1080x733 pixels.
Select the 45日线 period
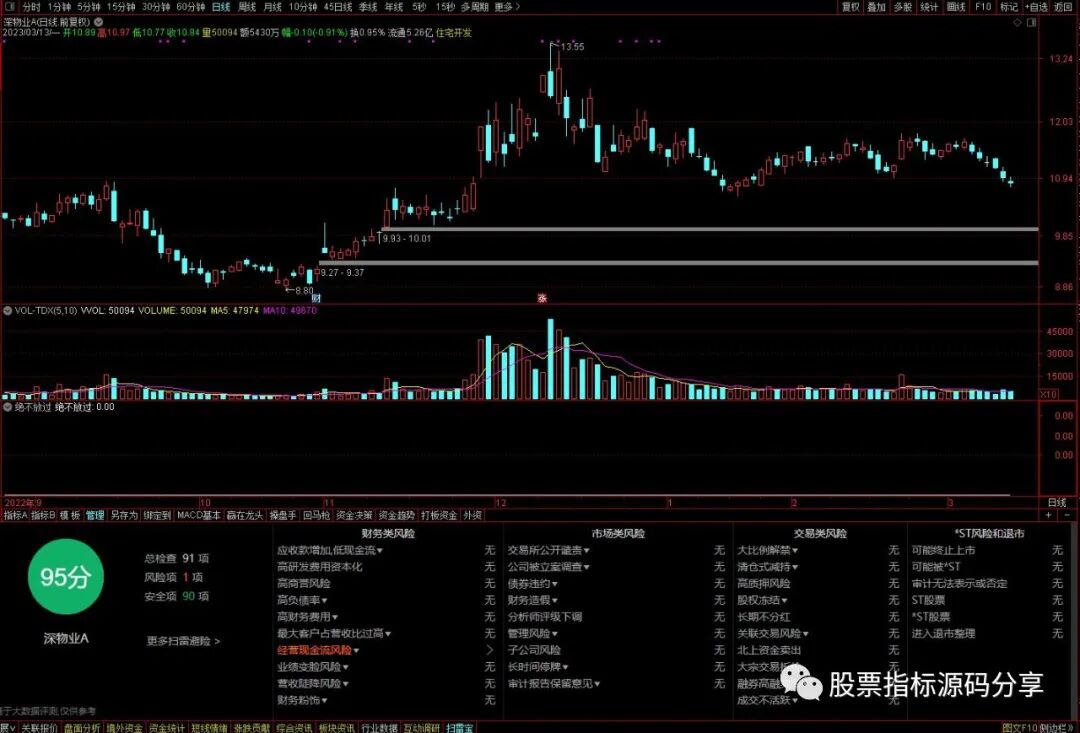pyautogui.click(x=338, y=7)
